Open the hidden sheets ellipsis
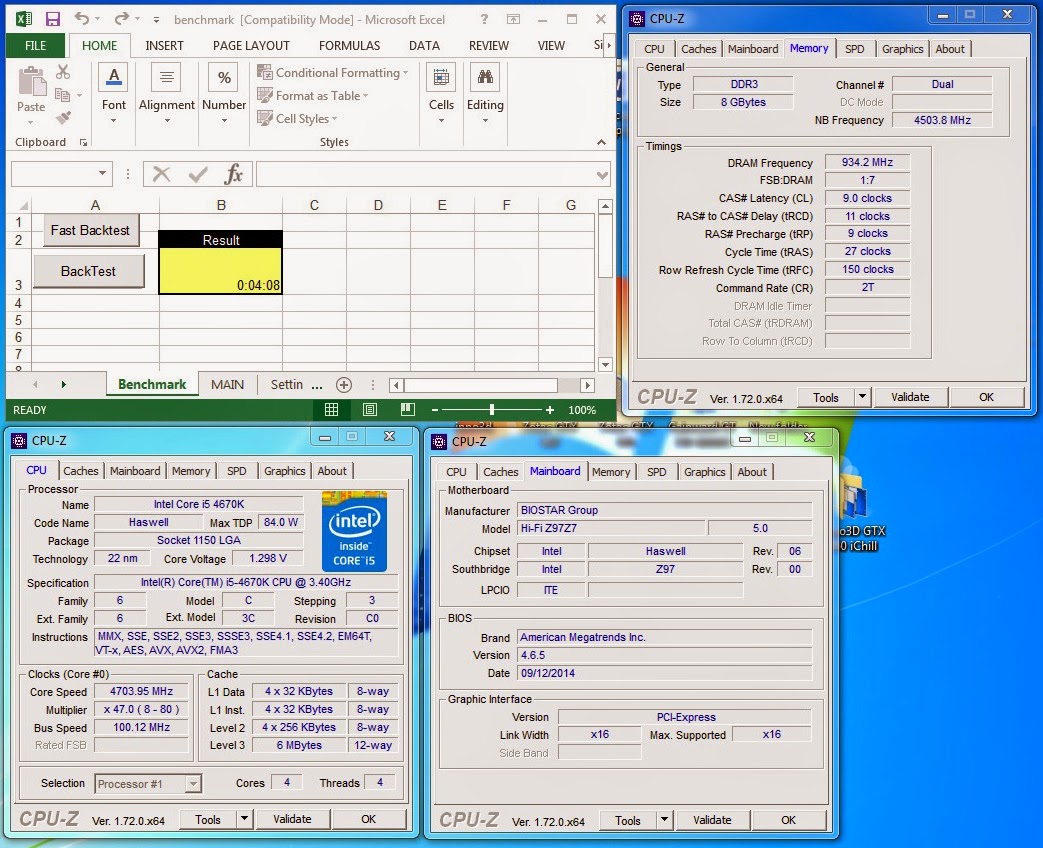The image size is (1043, 848). (317, 385)
